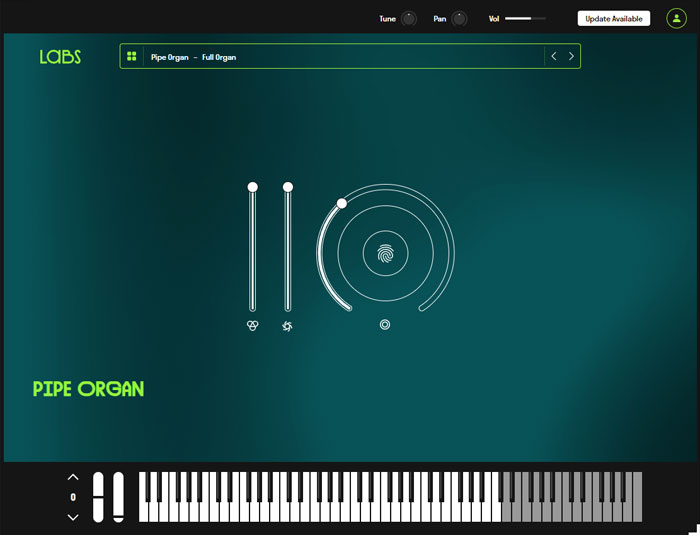Viewport: 700px width, 535px height.
Task: Click the circular dial's white handle
Action: (342, 204)
